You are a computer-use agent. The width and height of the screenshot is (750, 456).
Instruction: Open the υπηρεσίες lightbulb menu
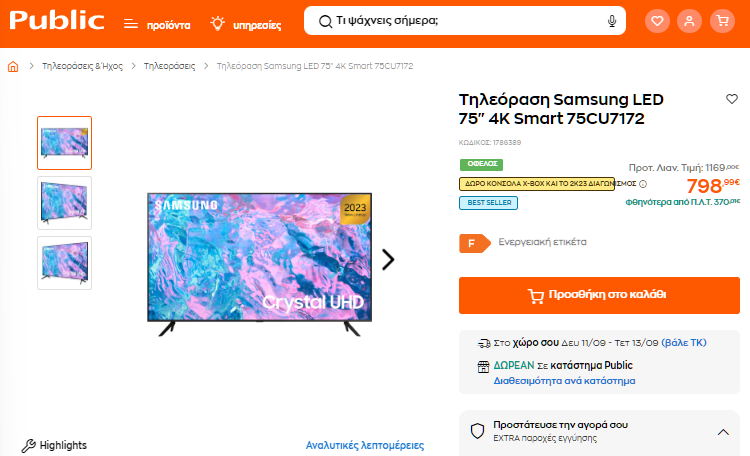(x=246, y=24)
